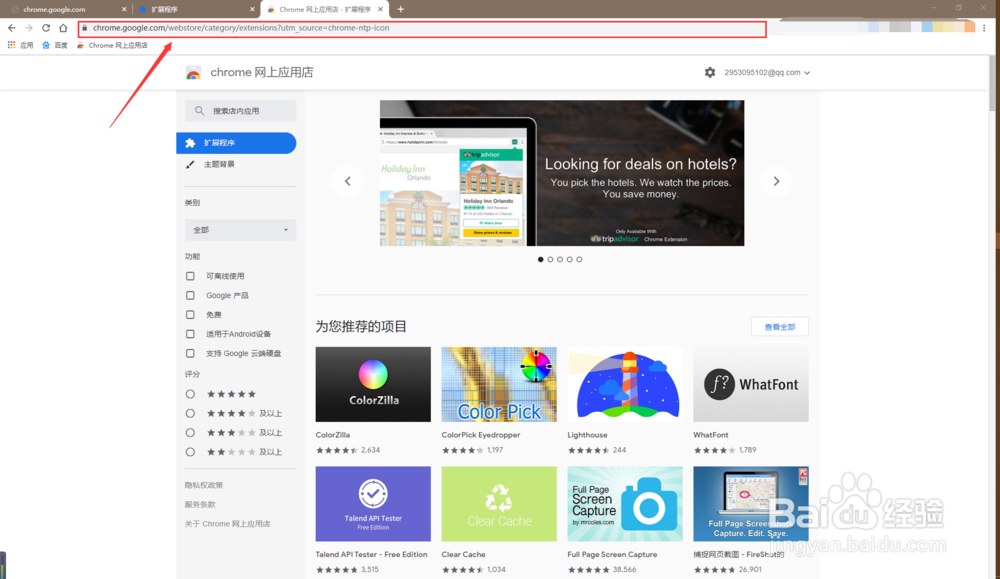Click the page vertical scrollbar
This screenshot has width=1000, height=579.
coord(992,83)
